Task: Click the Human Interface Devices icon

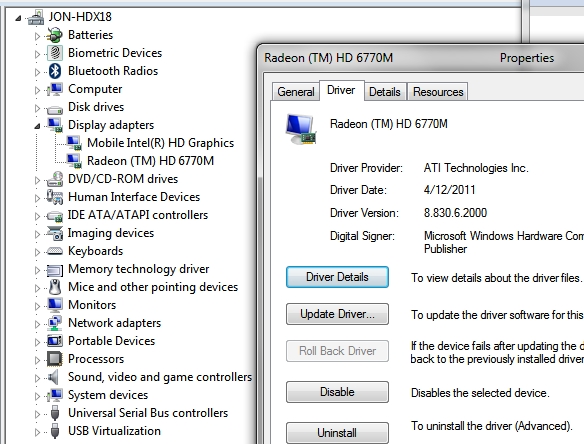Action: coord(55,197)
